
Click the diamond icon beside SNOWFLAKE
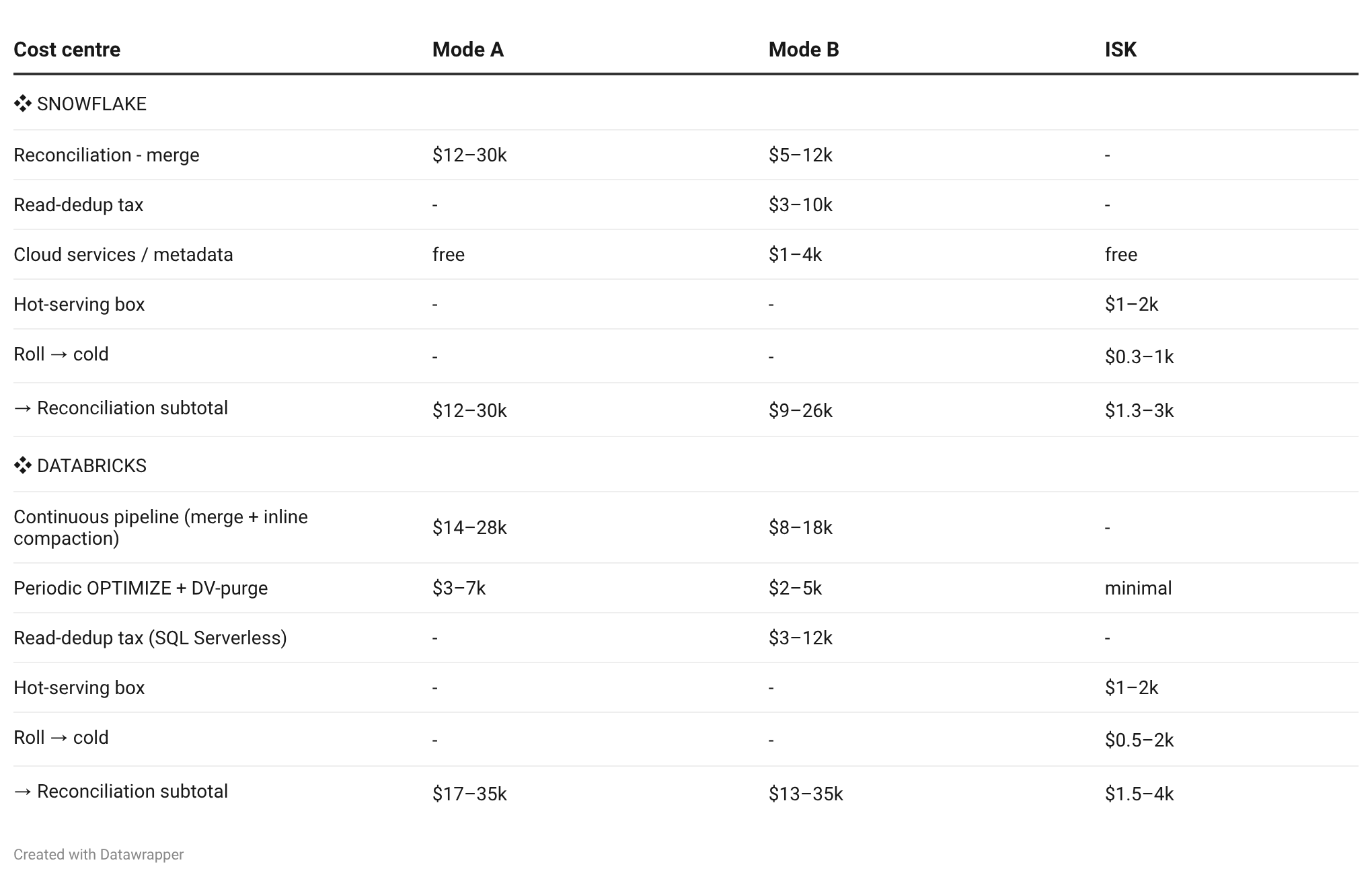pyautogui.click(x=23, y=104)
